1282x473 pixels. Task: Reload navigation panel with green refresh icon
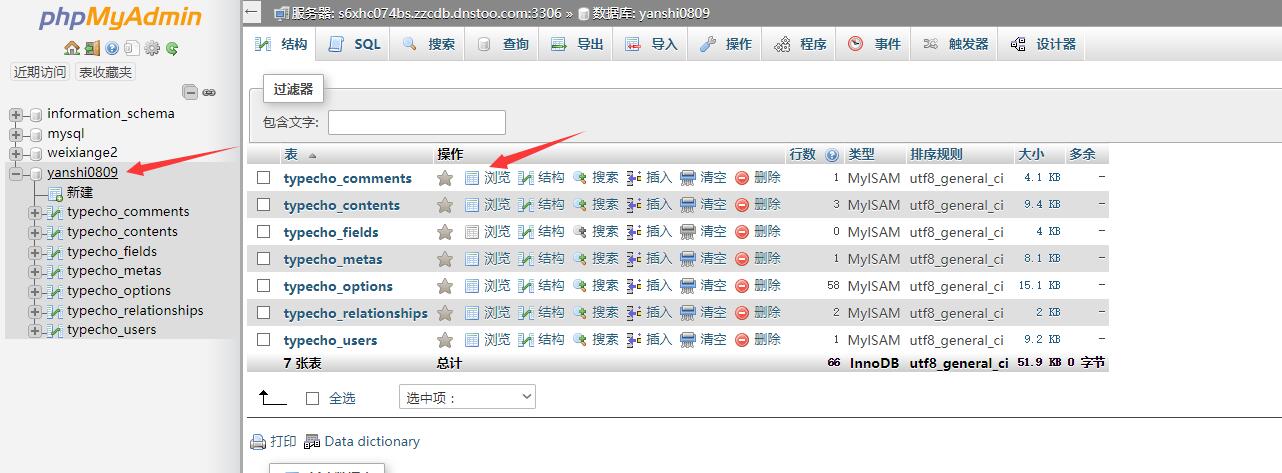(x=172, y=48)
